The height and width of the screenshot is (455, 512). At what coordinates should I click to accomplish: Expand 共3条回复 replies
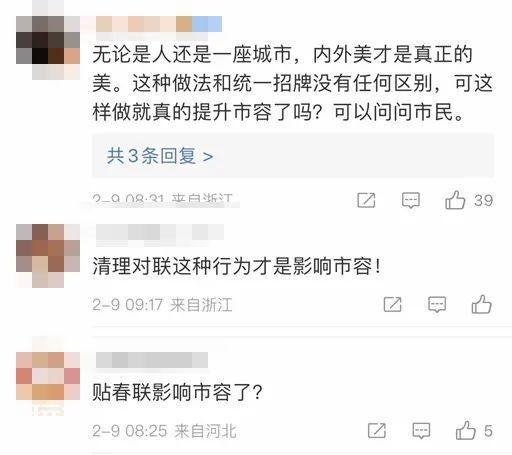point(160,156)
